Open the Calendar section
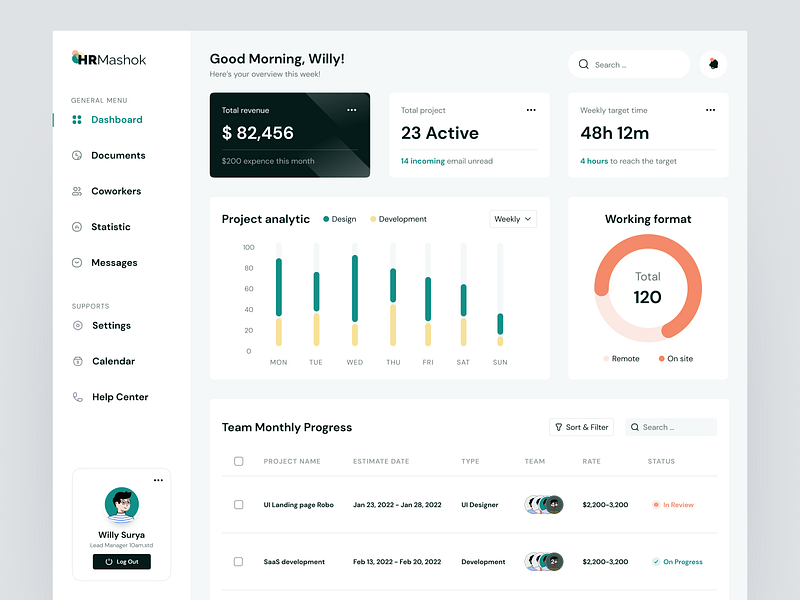The image size is (800, 600). [x=112, y=361]
